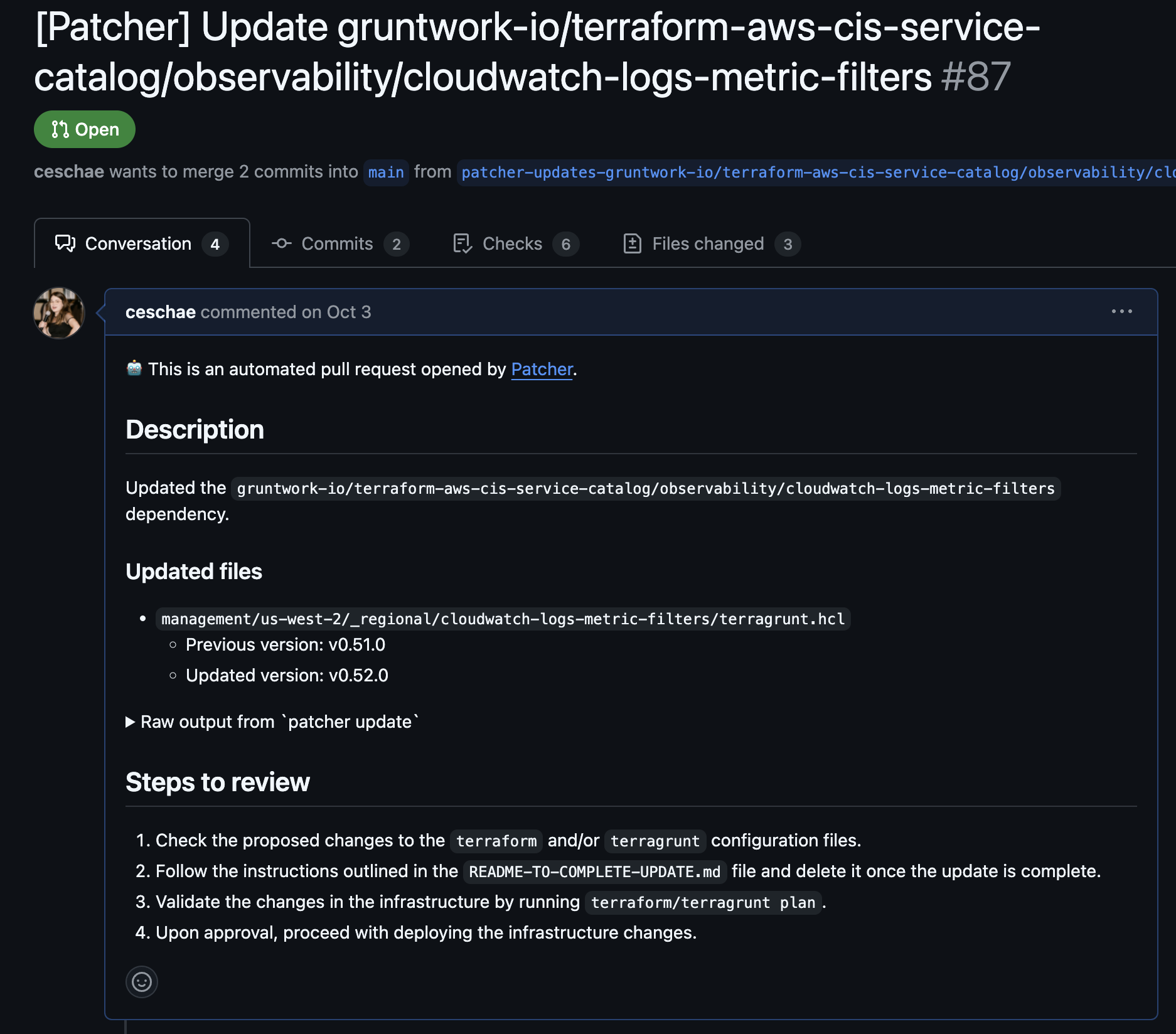The width and height of the screenshot is (1176, 1034).
Task: Click the Checks checklist icon
Action: 462,243
